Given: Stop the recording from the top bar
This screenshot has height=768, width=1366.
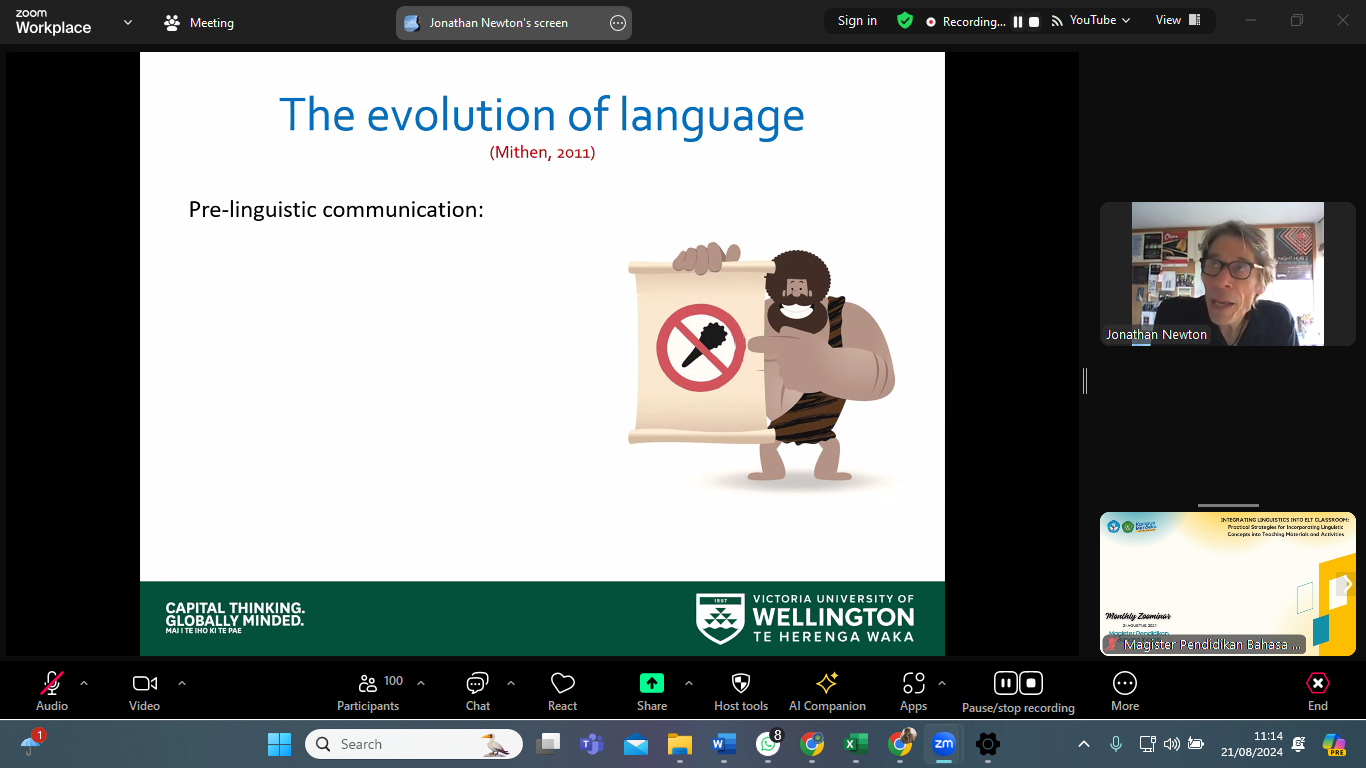Looking at the screenshot, I should (1034, 21).
